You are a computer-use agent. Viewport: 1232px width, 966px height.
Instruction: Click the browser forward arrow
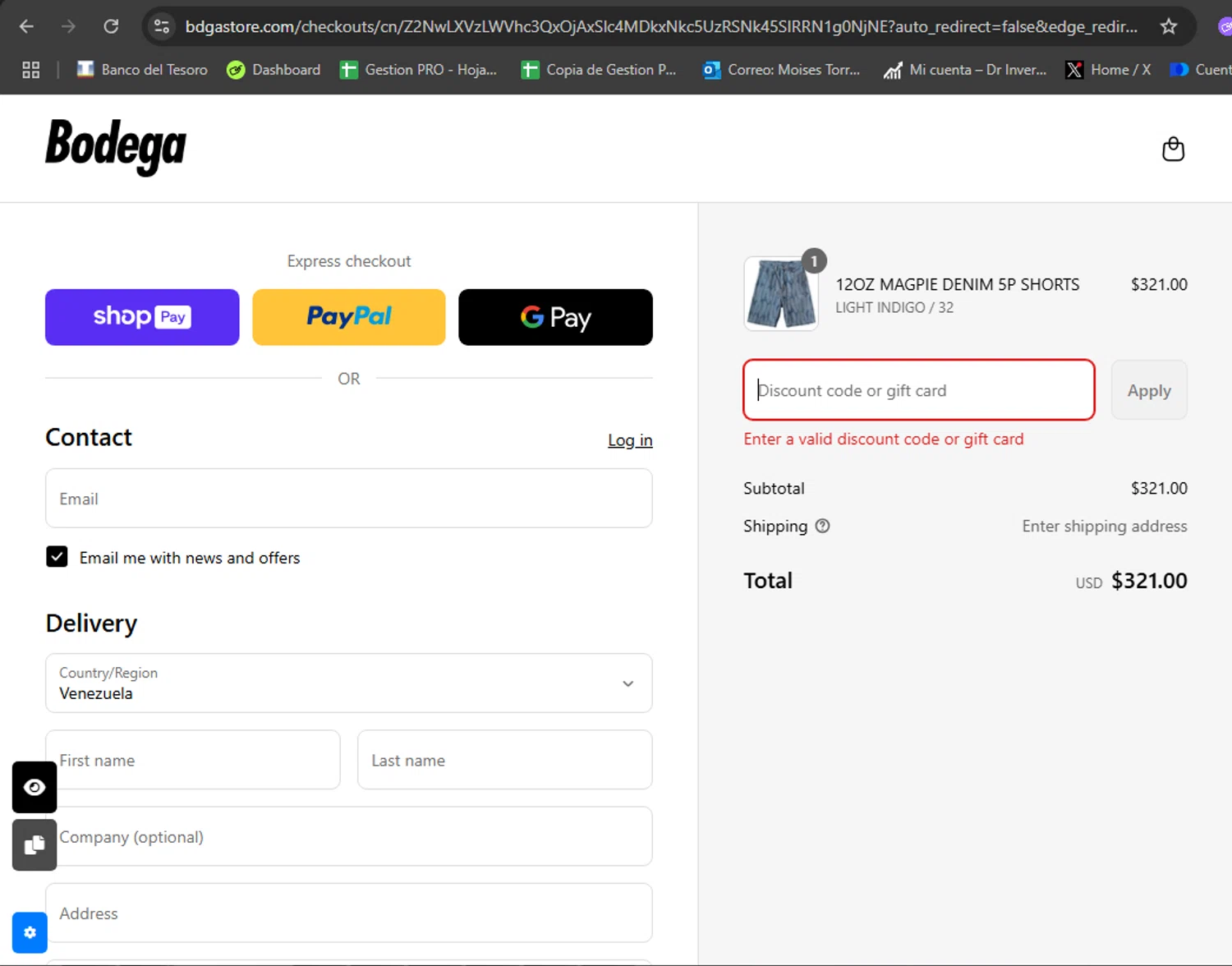coord(68,26)
